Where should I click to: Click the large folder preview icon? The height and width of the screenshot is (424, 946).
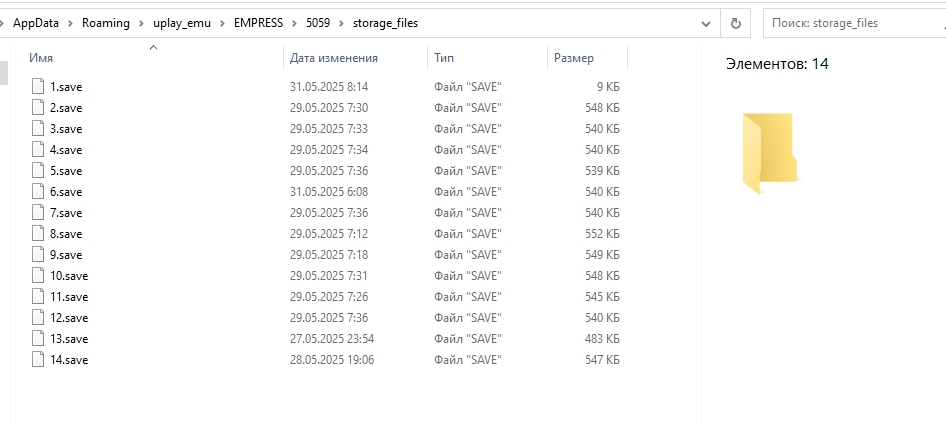click(x=769, y=152)
